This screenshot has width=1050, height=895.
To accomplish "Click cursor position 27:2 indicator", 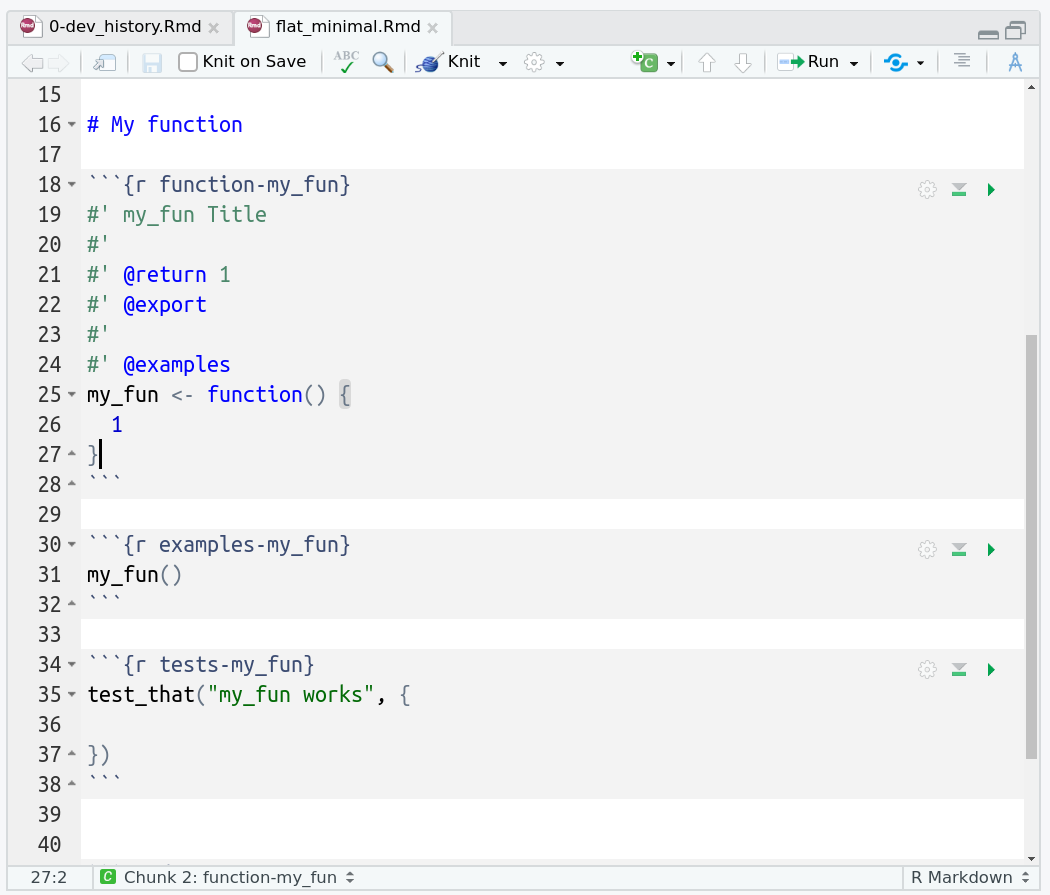I will pos(49,877).
